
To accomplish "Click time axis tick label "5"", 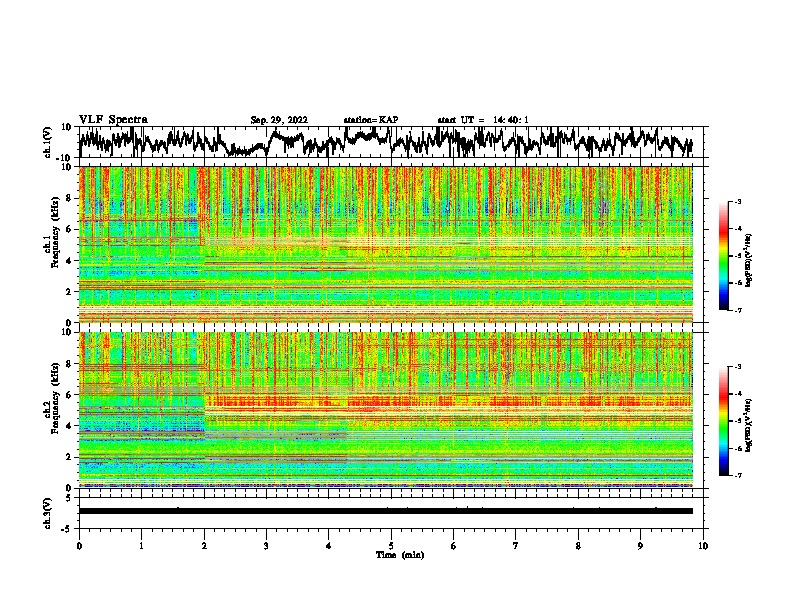I will (x=391, y=546).
